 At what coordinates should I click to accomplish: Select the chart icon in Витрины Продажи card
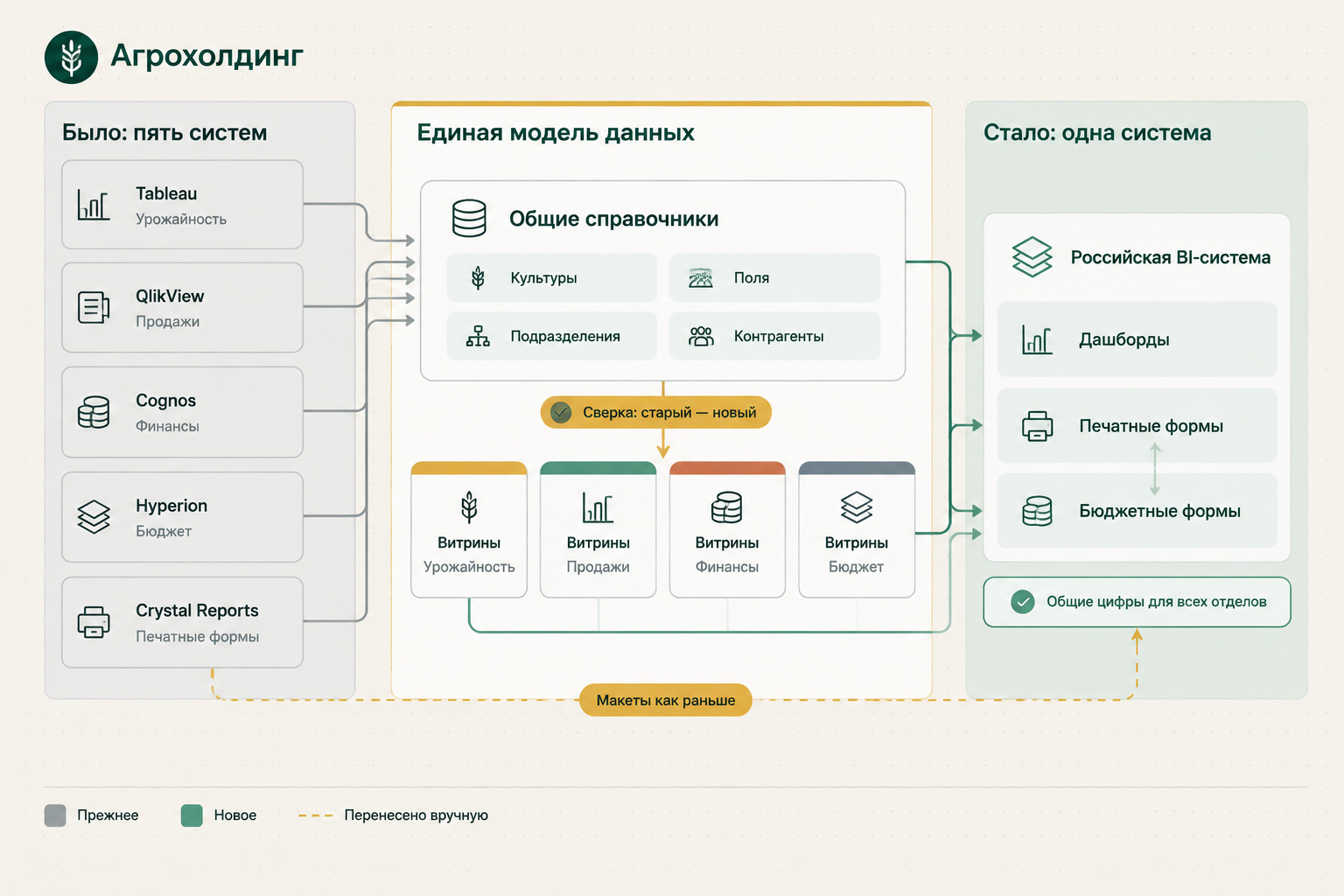[598, 507]
